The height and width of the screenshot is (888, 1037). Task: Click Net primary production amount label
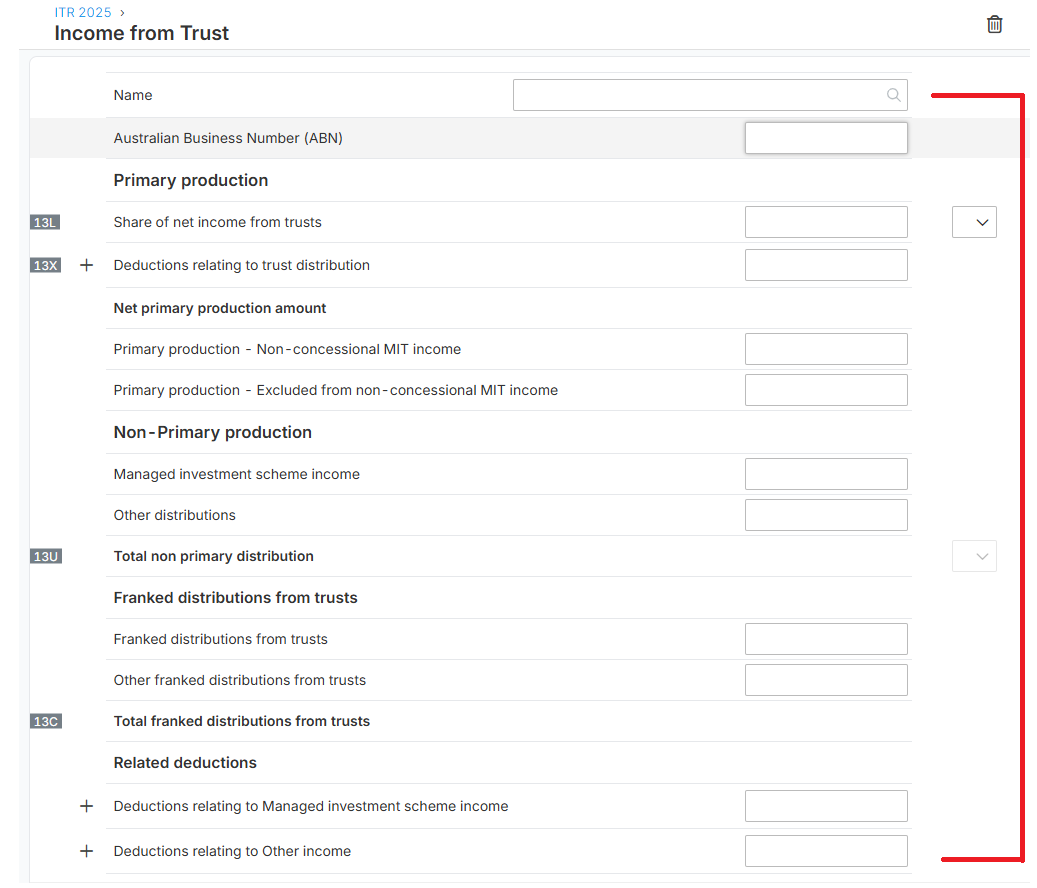(220, 308)
